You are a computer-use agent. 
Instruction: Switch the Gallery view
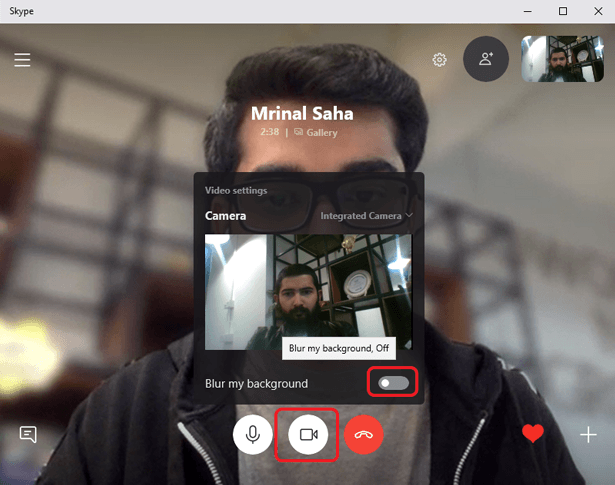point(316,133)
